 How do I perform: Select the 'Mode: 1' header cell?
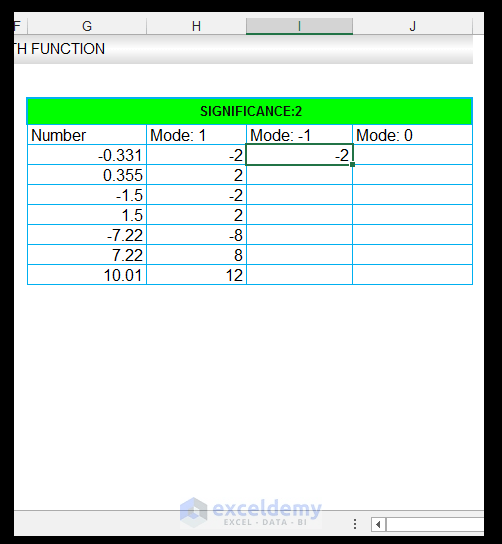tap(196, 135)
